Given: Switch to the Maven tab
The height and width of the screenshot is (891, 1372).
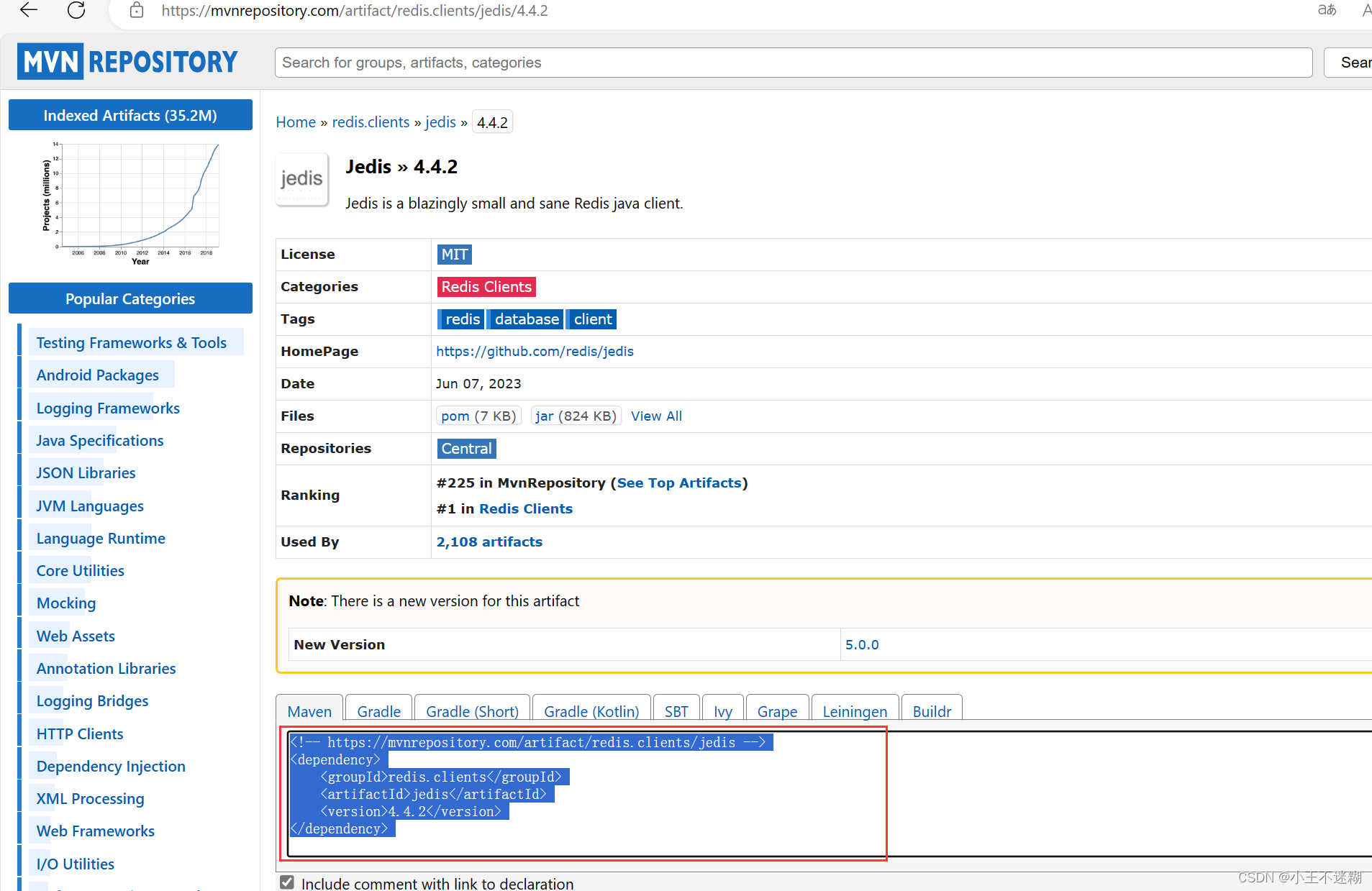Looking at the screenshot, I should (x=309, y=710).
